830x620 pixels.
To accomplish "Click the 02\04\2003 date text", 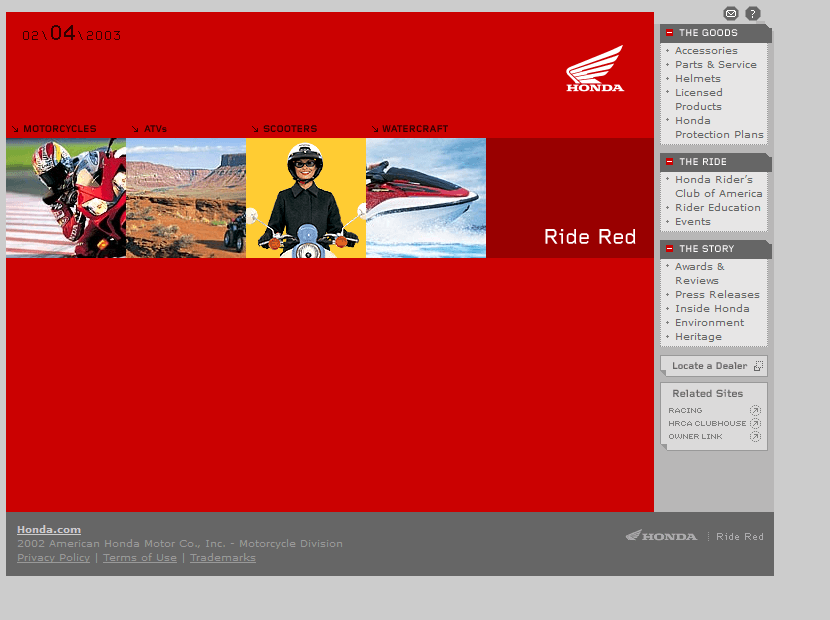I will point(71,34).
